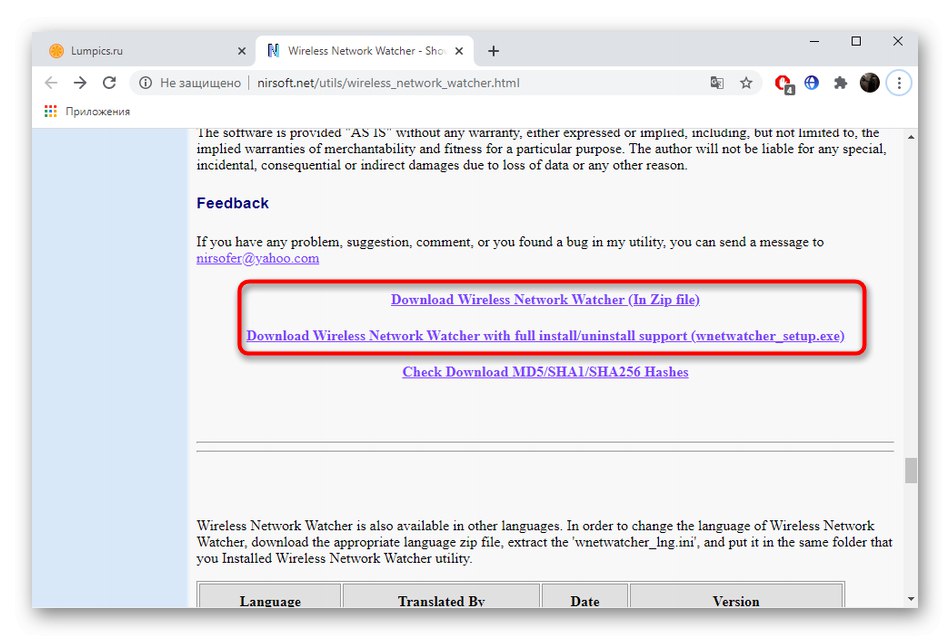Bookmark this page with the star icon

[744, 82]
